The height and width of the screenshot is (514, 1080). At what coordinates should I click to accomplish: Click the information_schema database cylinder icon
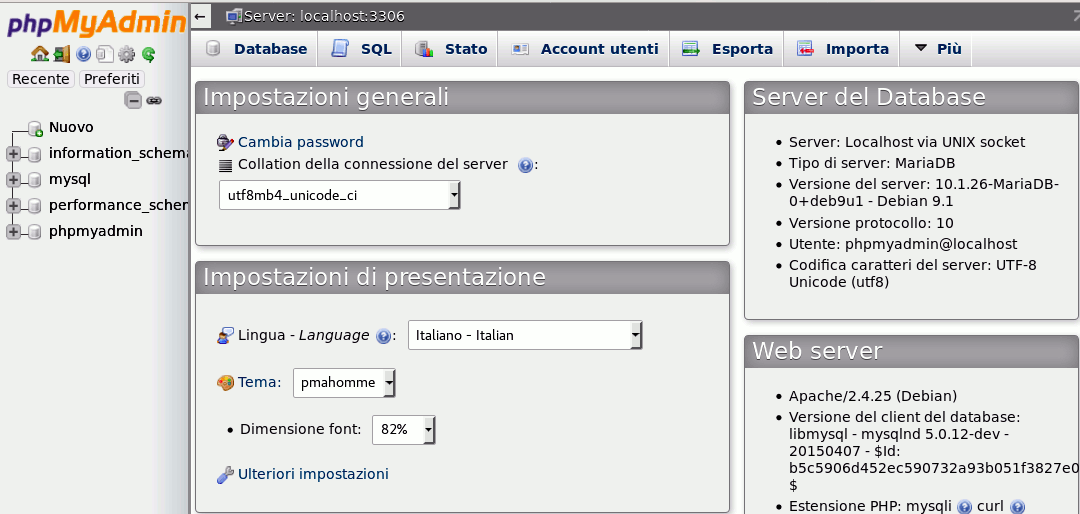click(x=34, y=154)
